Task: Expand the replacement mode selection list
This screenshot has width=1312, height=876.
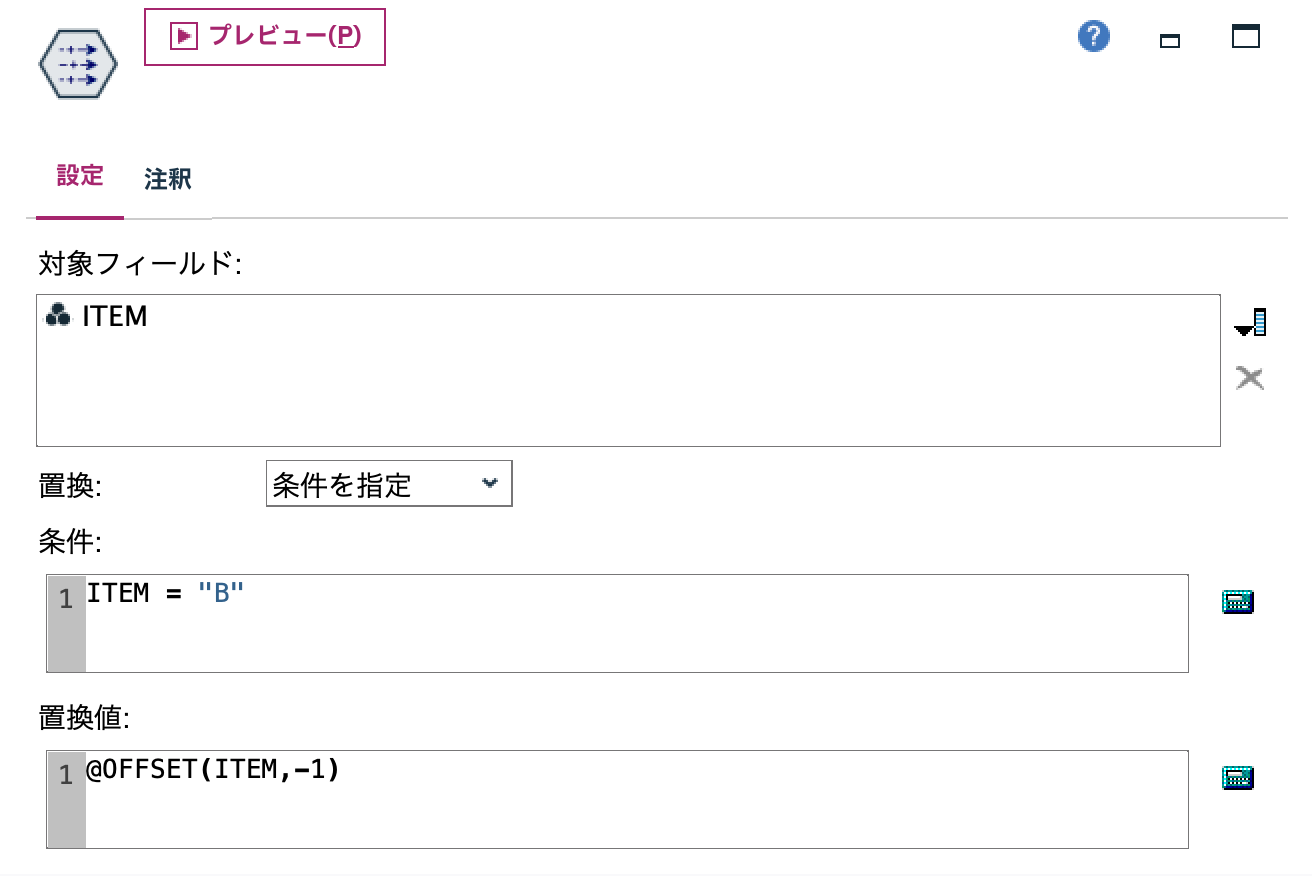Action: click(388, 483)
